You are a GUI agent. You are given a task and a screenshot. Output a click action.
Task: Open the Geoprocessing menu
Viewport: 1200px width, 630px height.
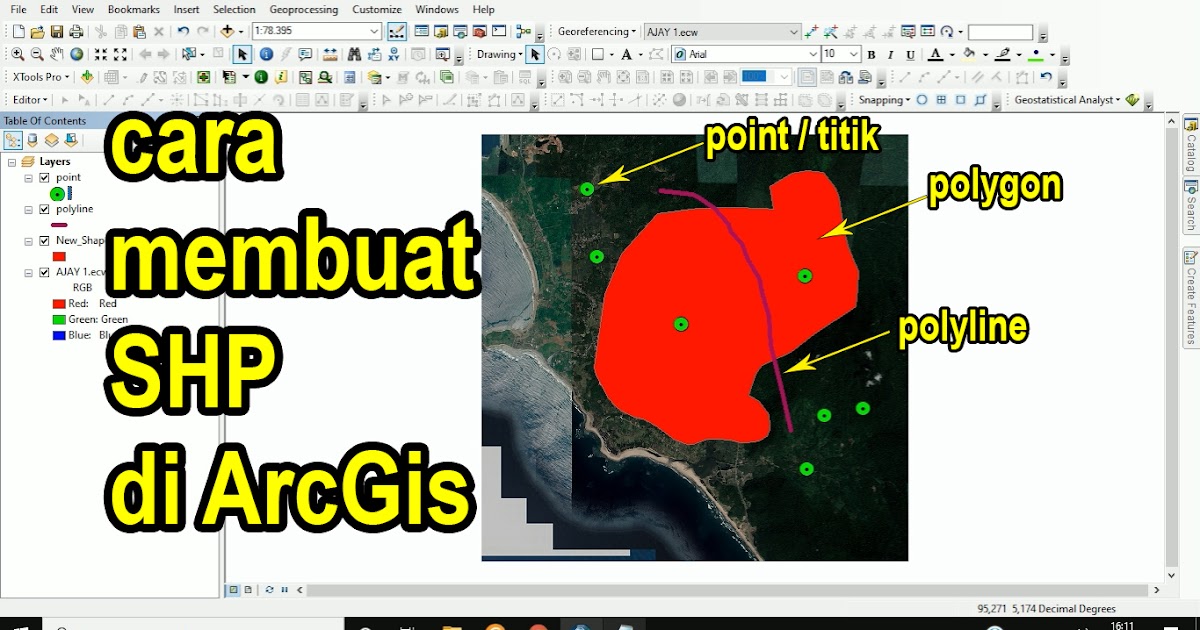304,9
